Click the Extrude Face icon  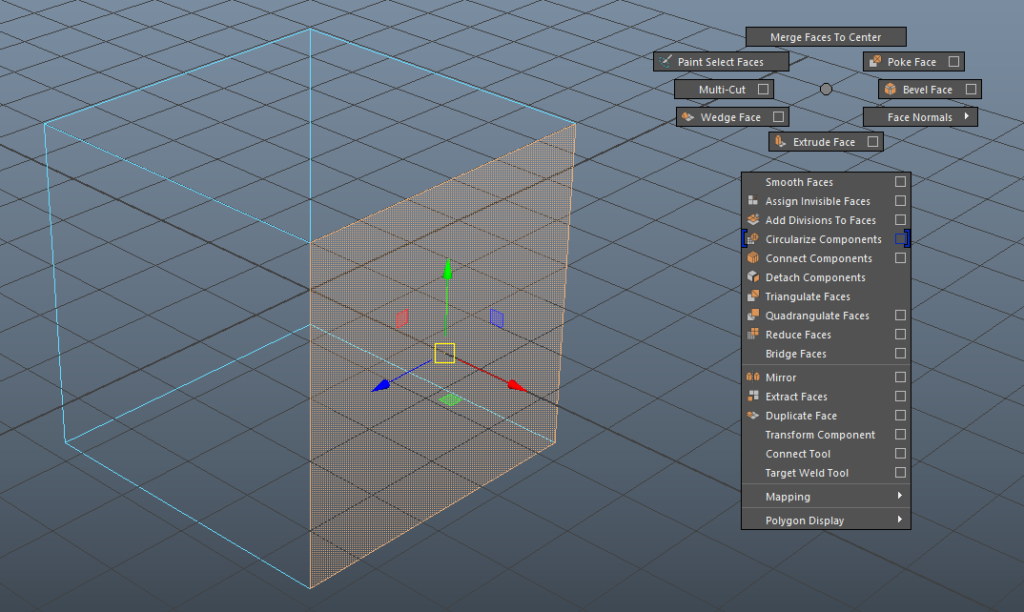780,142
